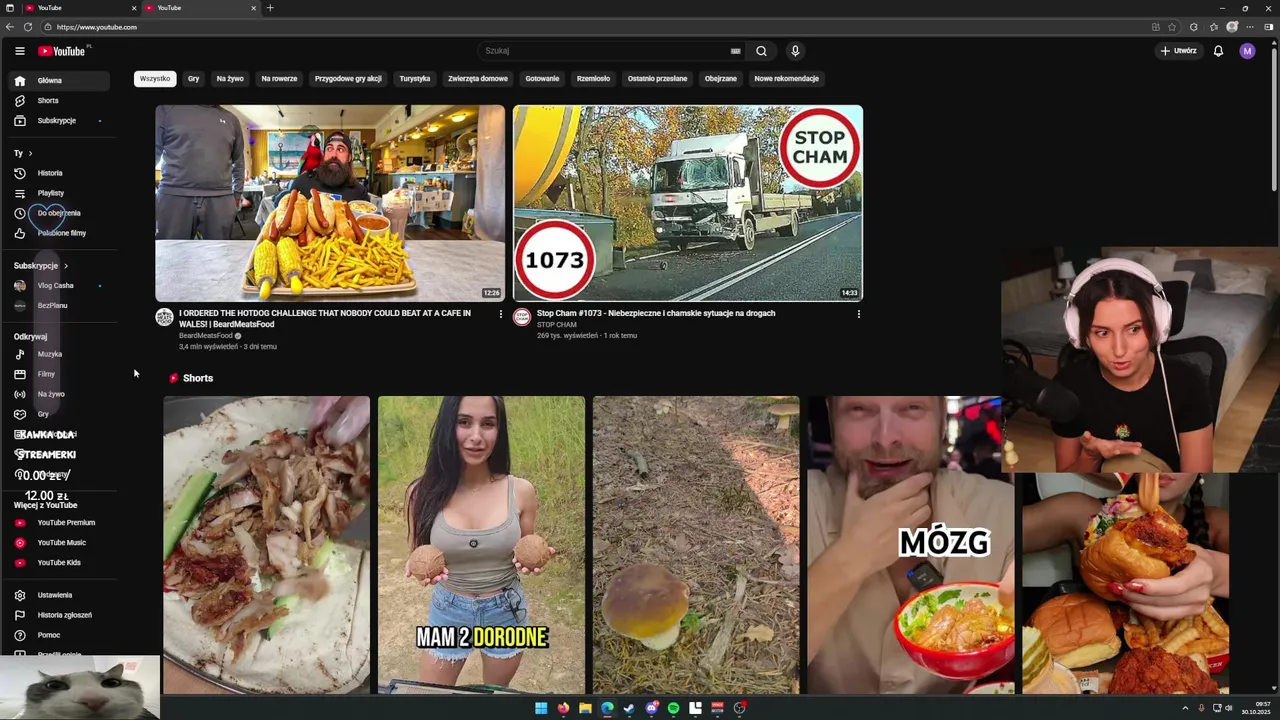Screen dimensions: 1280x720
Task: Filter by Rzemiosło chip
Action: point(593,79)
